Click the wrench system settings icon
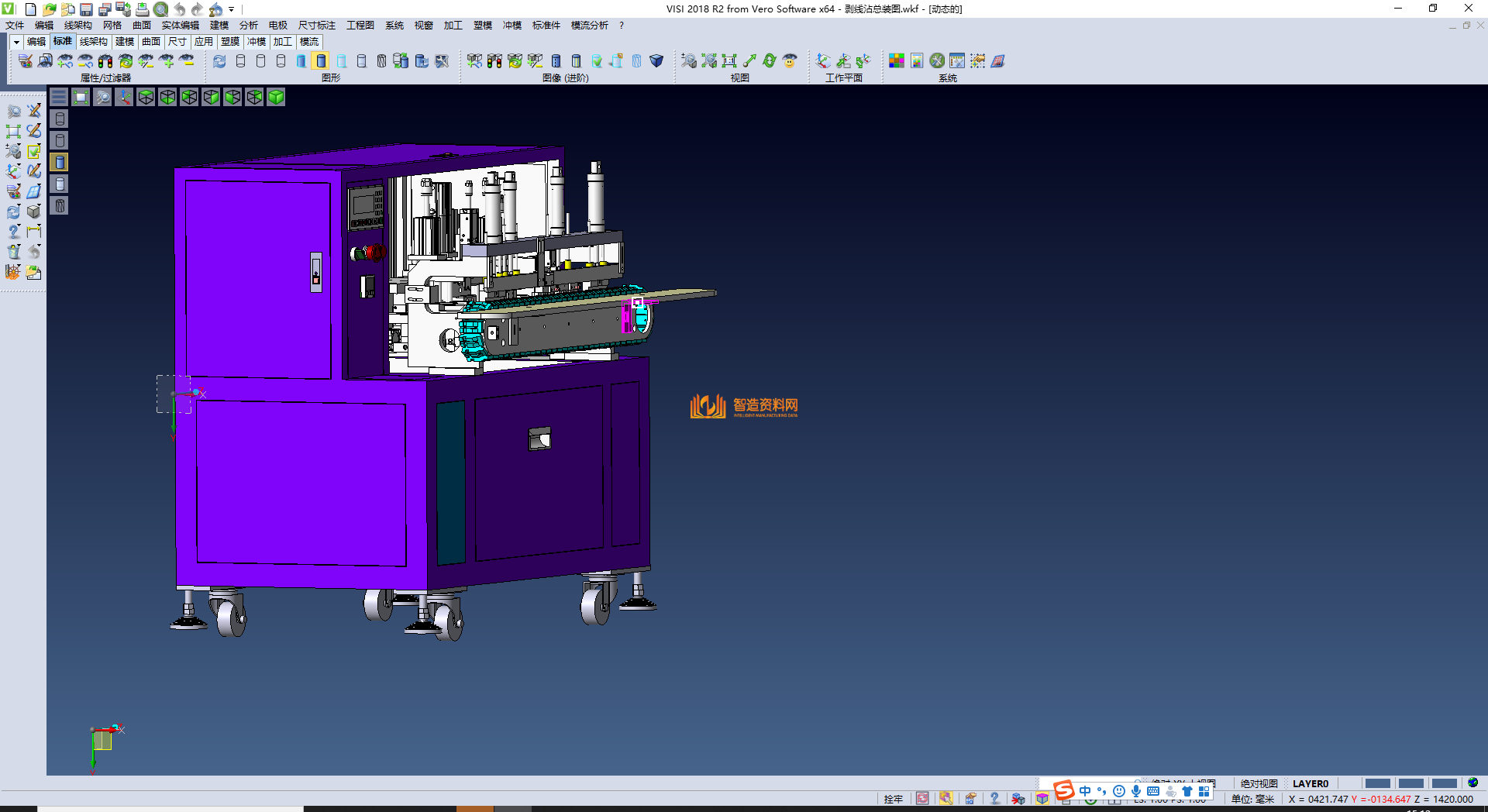The image size is (1488, 812). 937,61
